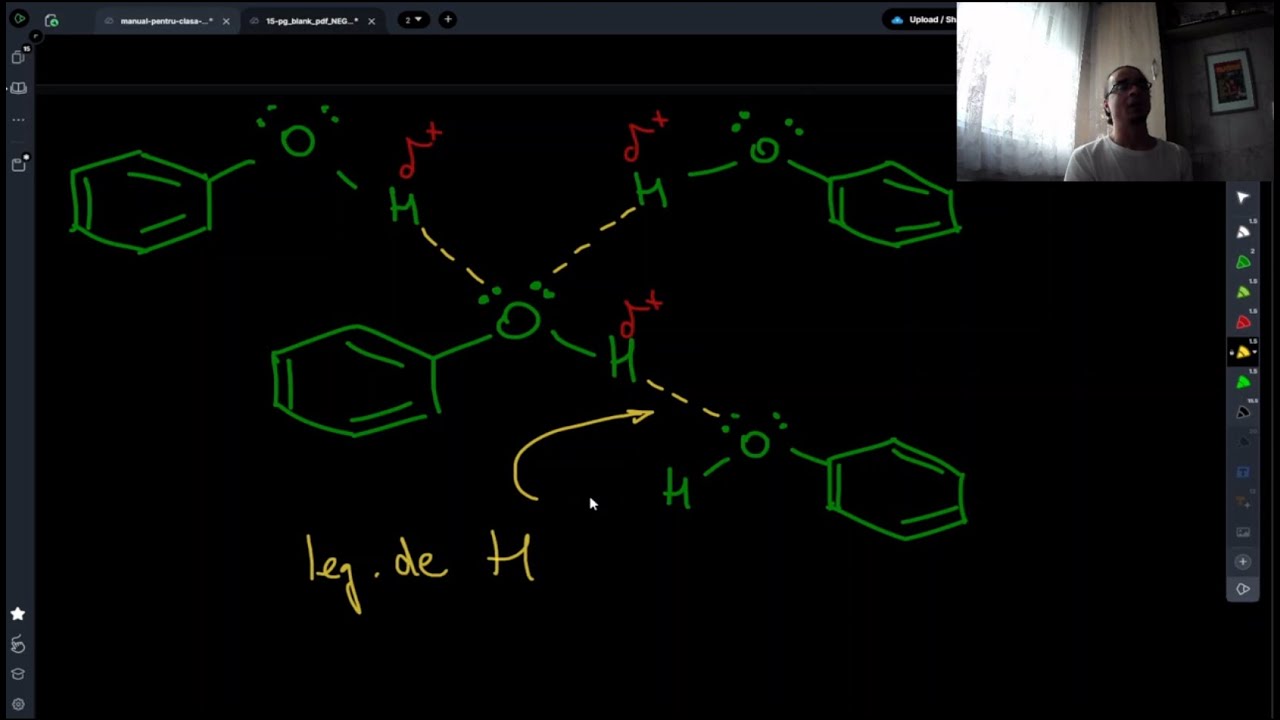Open the pages panel with badge 15
The height and width of the screenshot is (720, 1280).
click(18, 57)
